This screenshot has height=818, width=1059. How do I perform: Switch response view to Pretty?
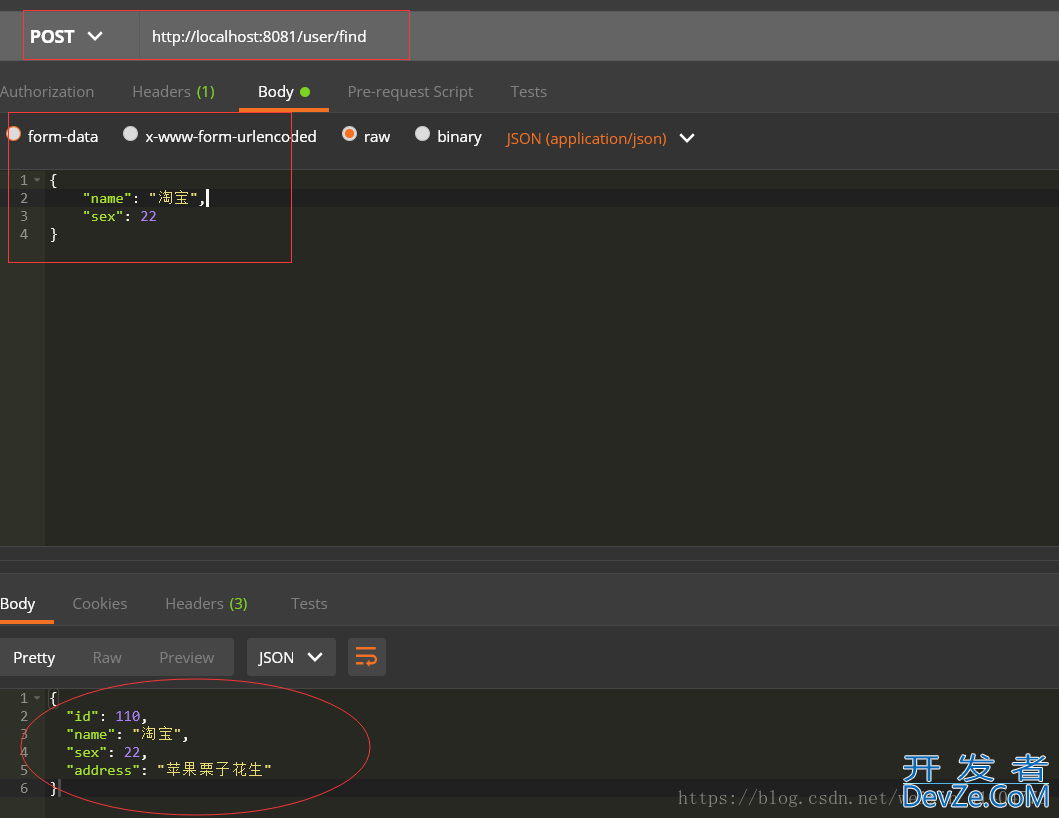pyautogui.click(x=34, y=658)
